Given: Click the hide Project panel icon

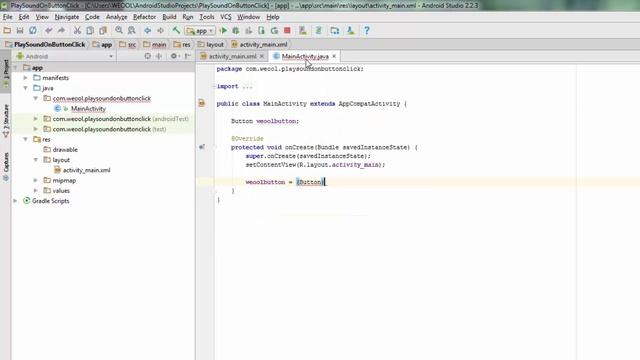Looking at the screenshot, I should [188, 56].
